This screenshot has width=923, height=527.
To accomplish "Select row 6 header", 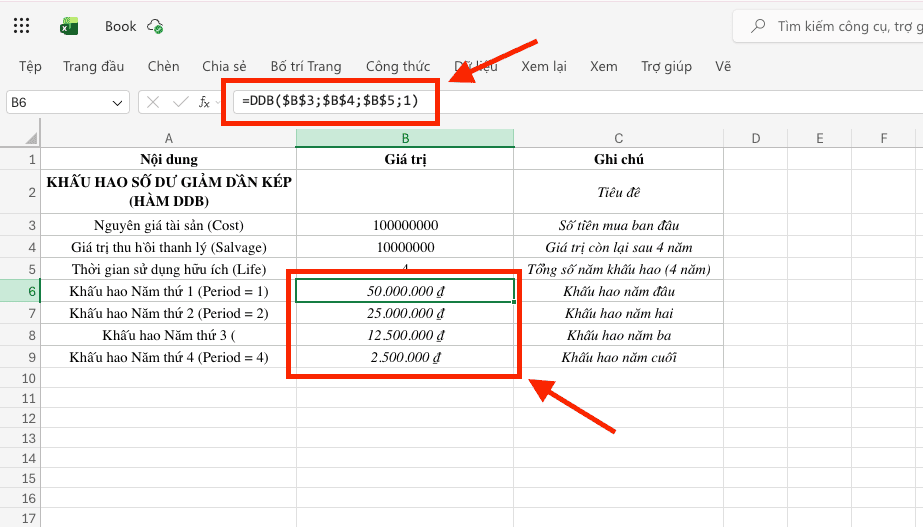I will [x=20, y=291].
